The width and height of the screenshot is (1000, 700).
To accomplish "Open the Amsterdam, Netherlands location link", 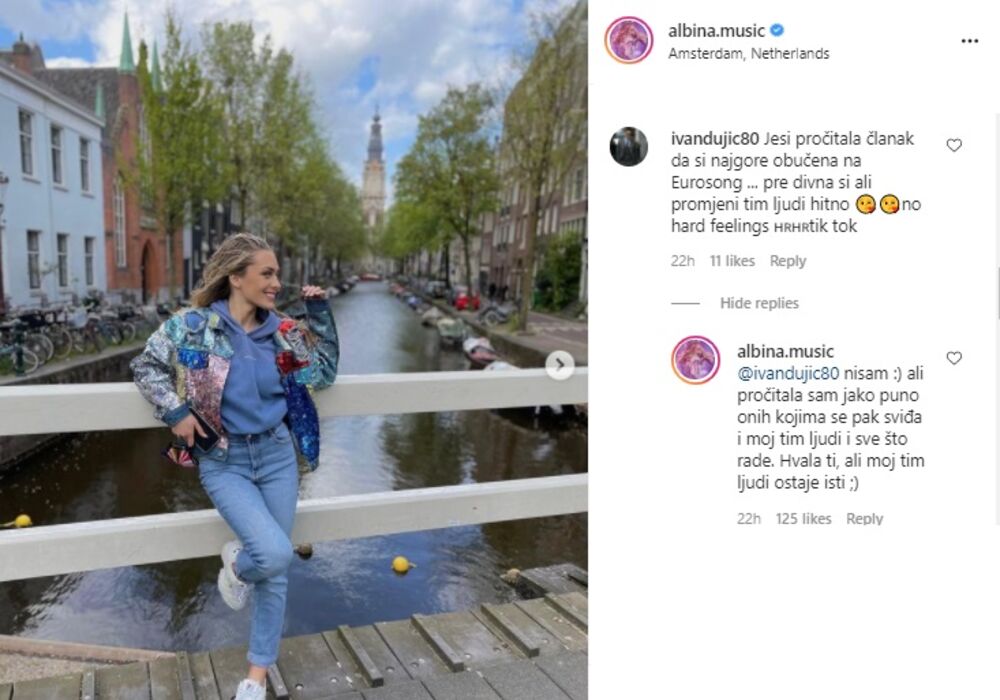I will coord(749,54).
